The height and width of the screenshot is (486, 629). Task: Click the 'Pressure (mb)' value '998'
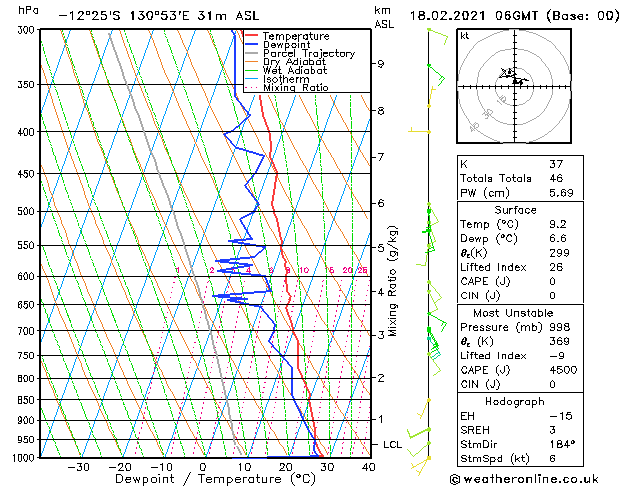coord(560,327)
